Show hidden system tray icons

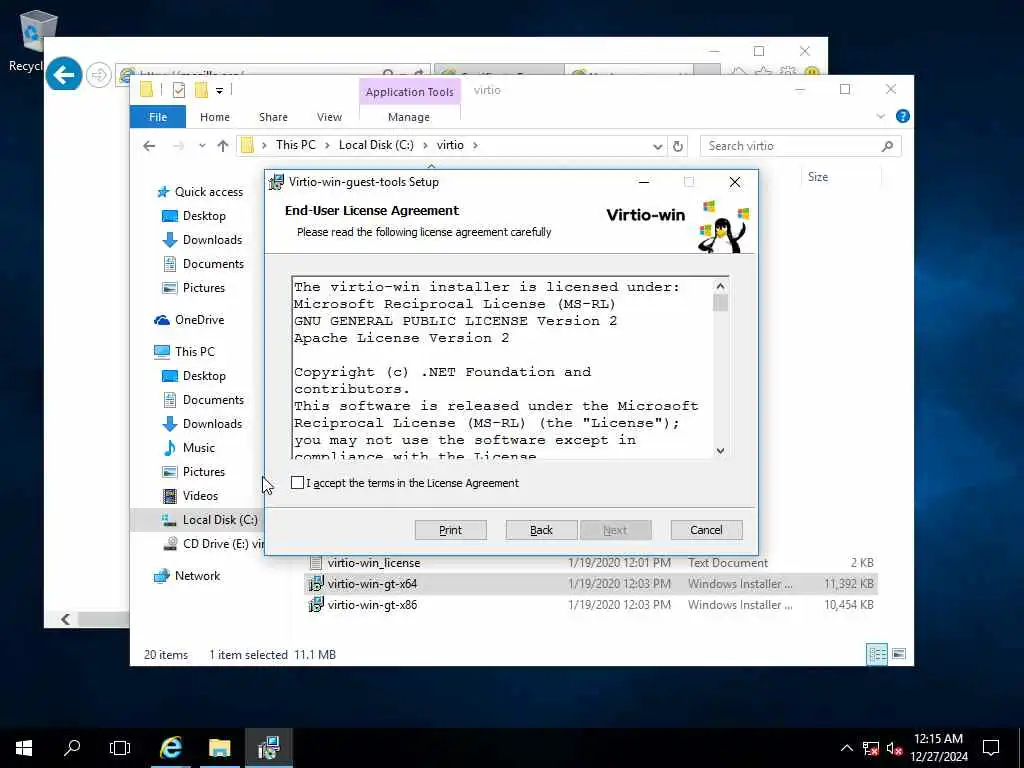pyautogui.click(x=846, y=748)
